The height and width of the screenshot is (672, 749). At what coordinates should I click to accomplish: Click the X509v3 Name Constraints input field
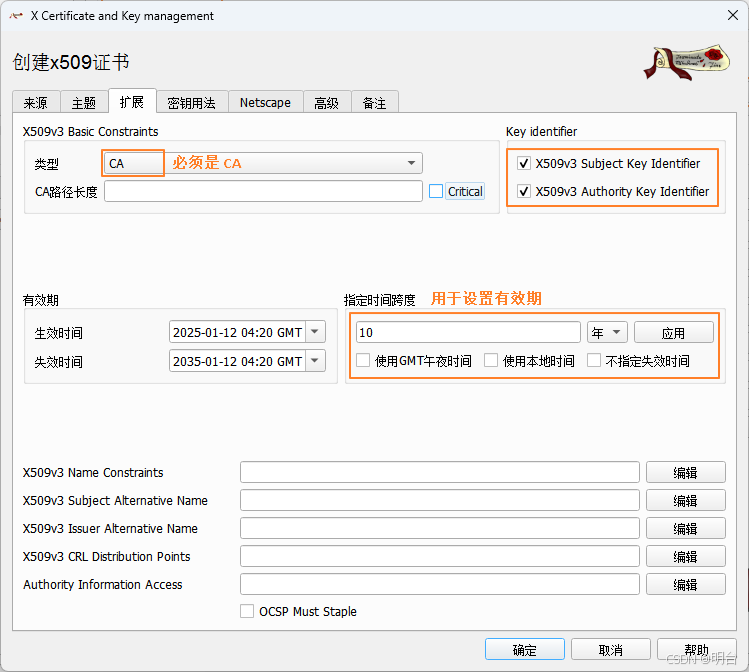(440, 472)
